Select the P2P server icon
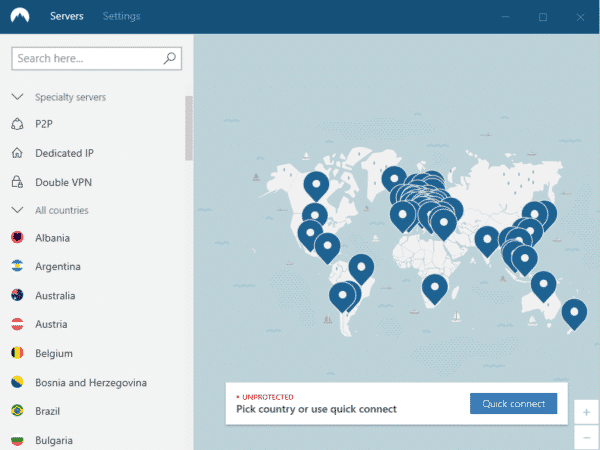Screen dimensions: 600x450 click(17, 124)
